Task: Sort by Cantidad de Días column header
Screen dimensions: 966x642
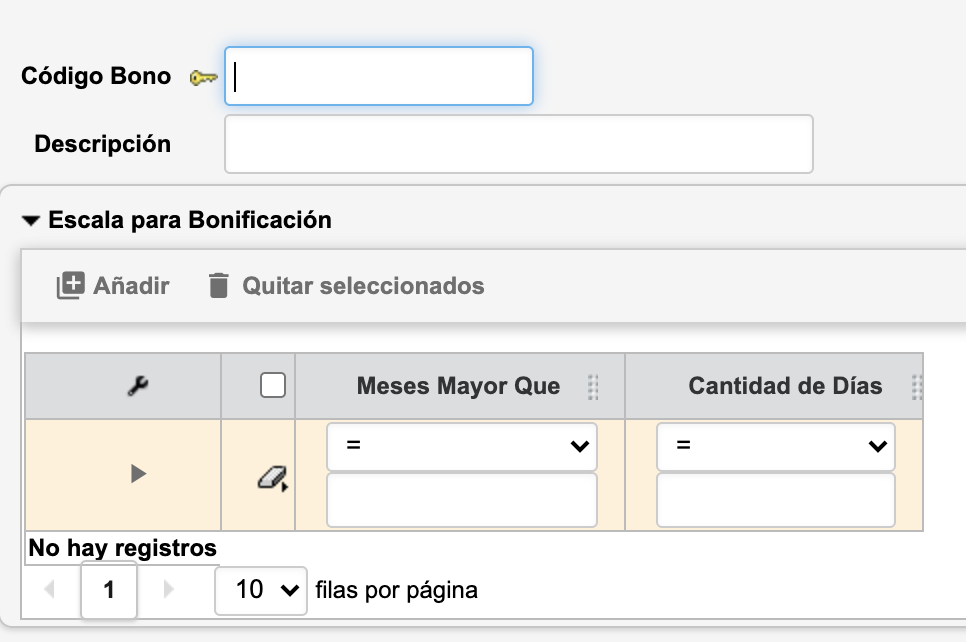Action: 785,386
